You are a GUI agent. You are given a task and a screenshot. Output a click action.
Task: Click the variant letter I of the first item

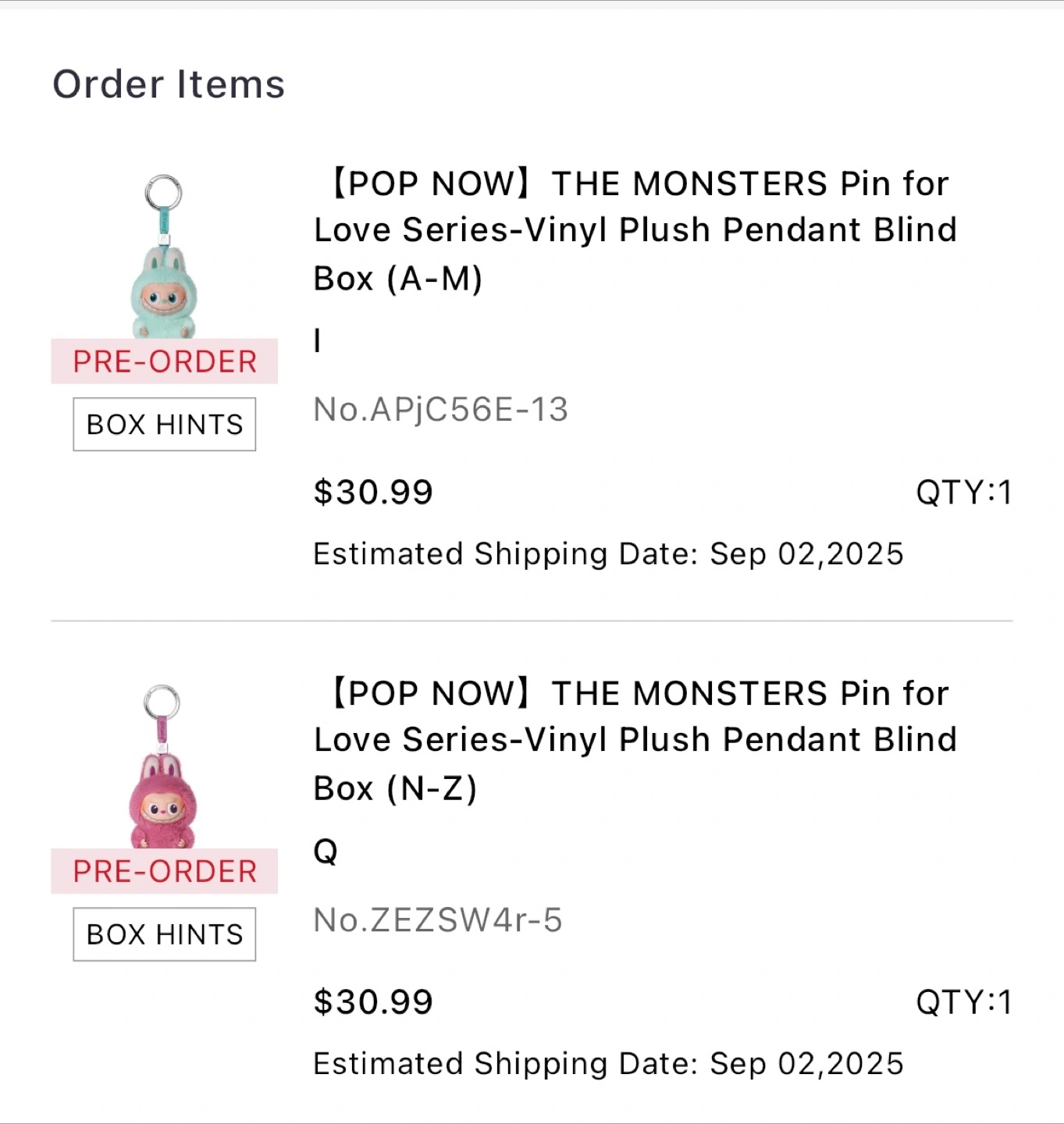(317, 341)
